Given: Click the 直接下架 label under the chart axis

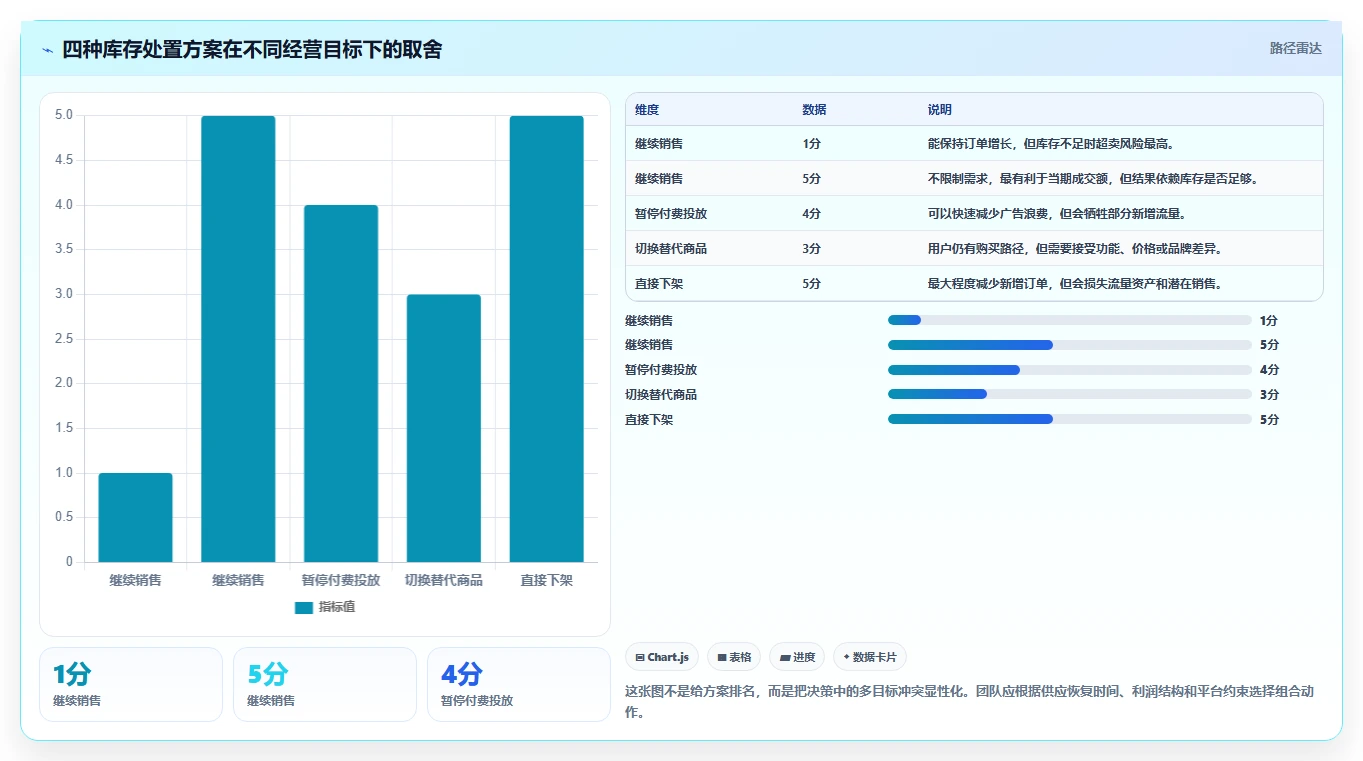Looking at the screenshot, I should (547, 580).
